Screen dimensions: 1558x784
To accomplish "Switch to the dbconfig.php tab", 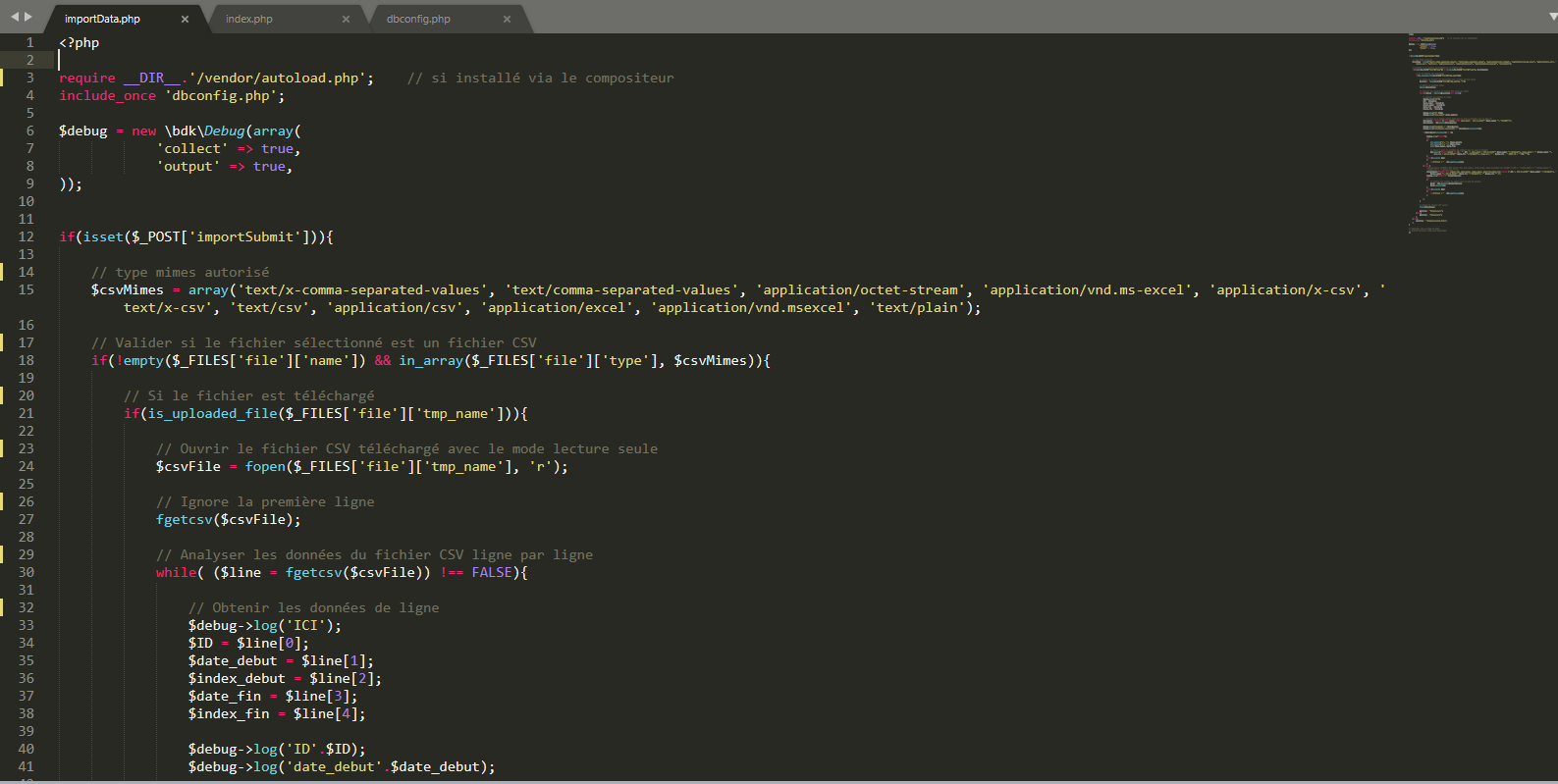I will 418,19.
